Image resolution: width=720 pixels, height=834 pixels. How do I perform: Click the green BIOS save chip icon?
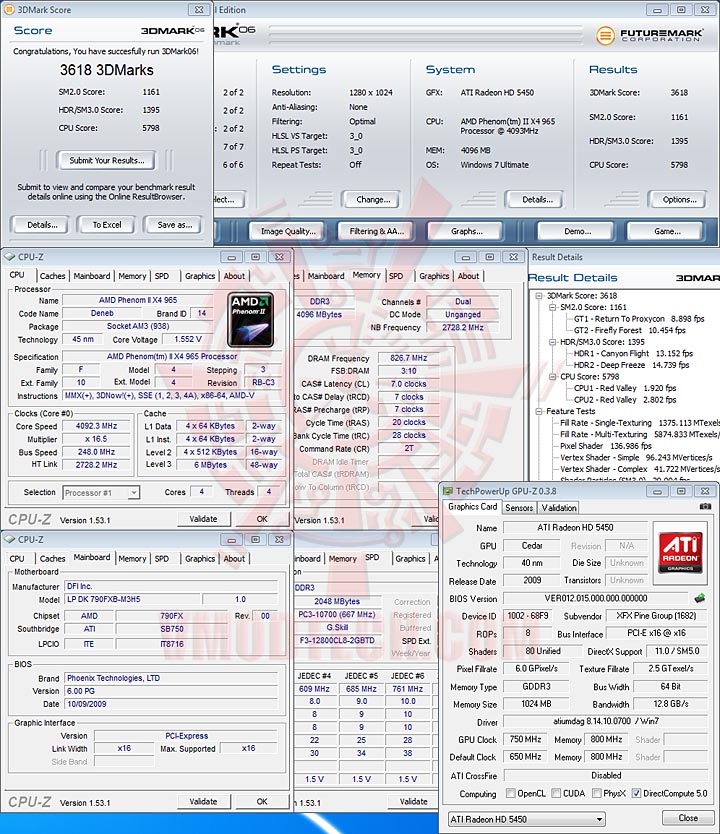(700, 598)
